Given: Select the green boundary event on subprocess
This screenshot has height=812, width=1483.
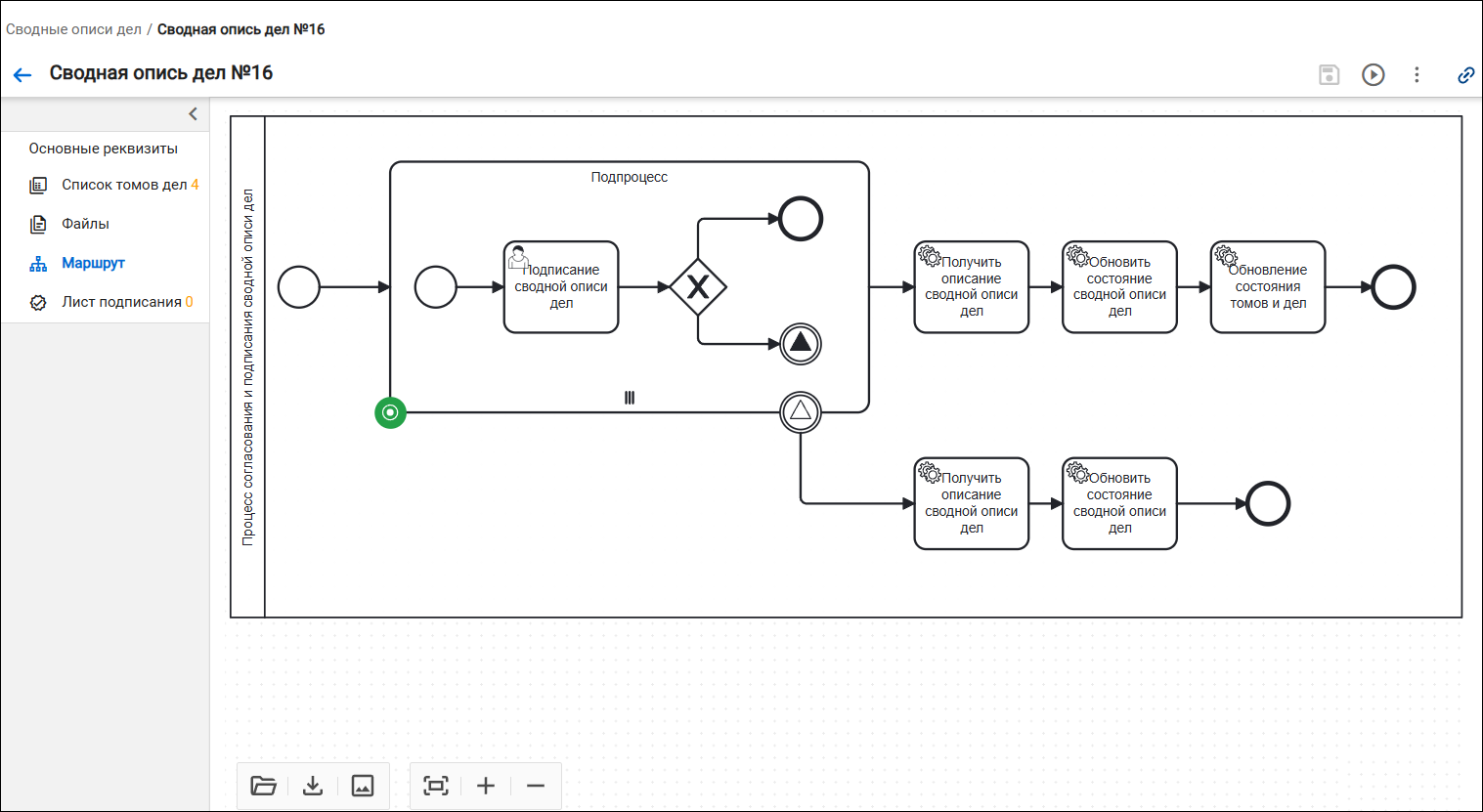Looking at the screenshot, I should click(x=390, y=412).
